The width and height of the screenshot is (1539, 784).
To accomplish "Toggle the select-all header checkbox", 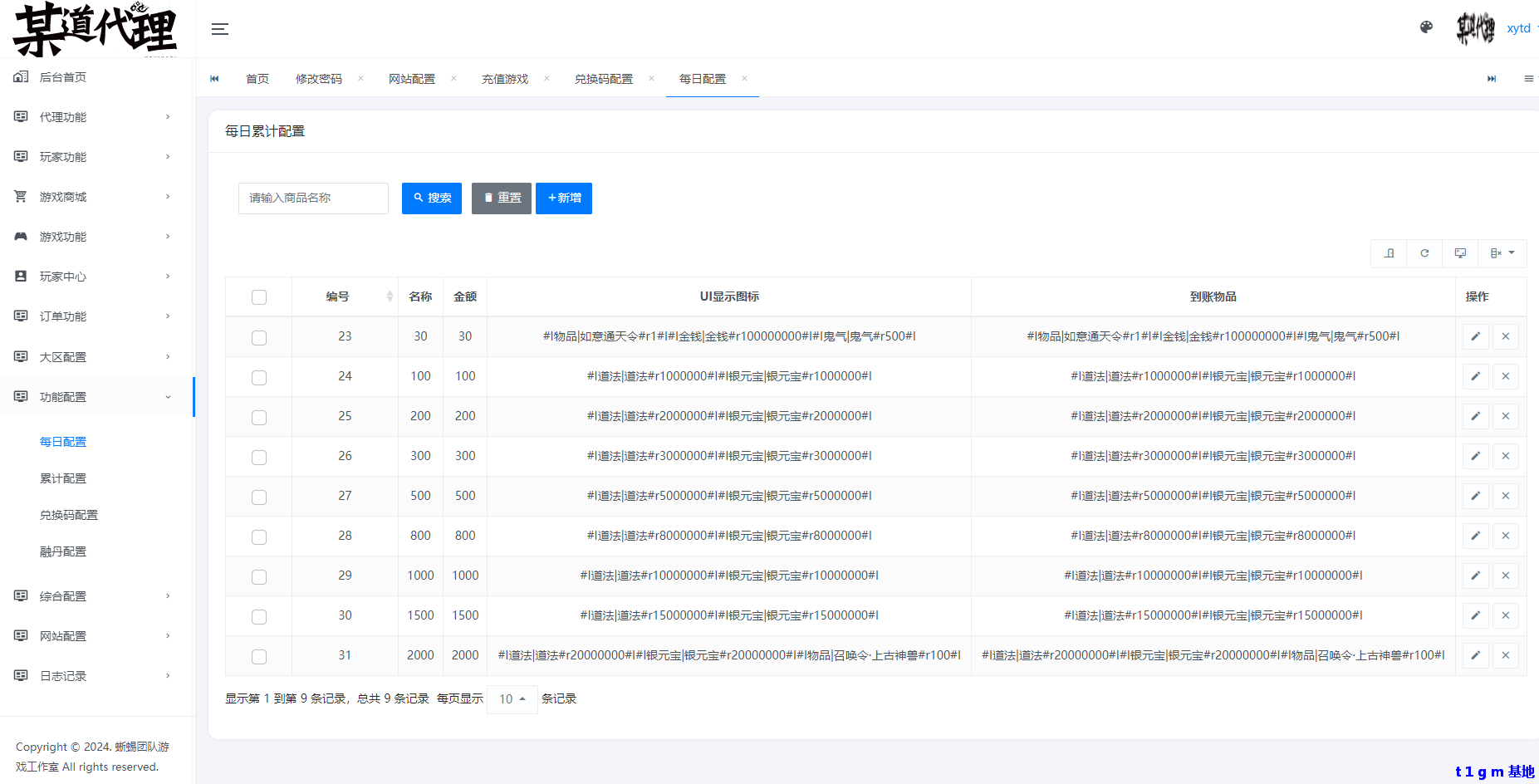I will 259,297.
